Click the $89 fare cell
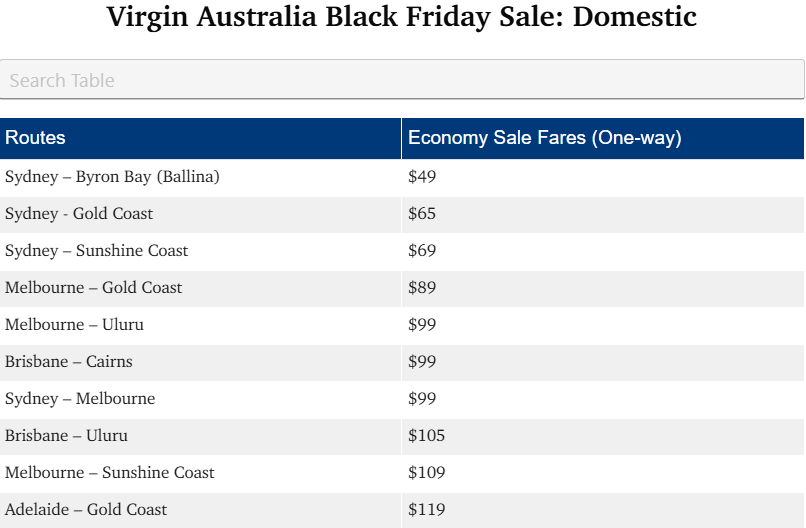The width and height of the screenshot is (806, 528). pos(422,288)
